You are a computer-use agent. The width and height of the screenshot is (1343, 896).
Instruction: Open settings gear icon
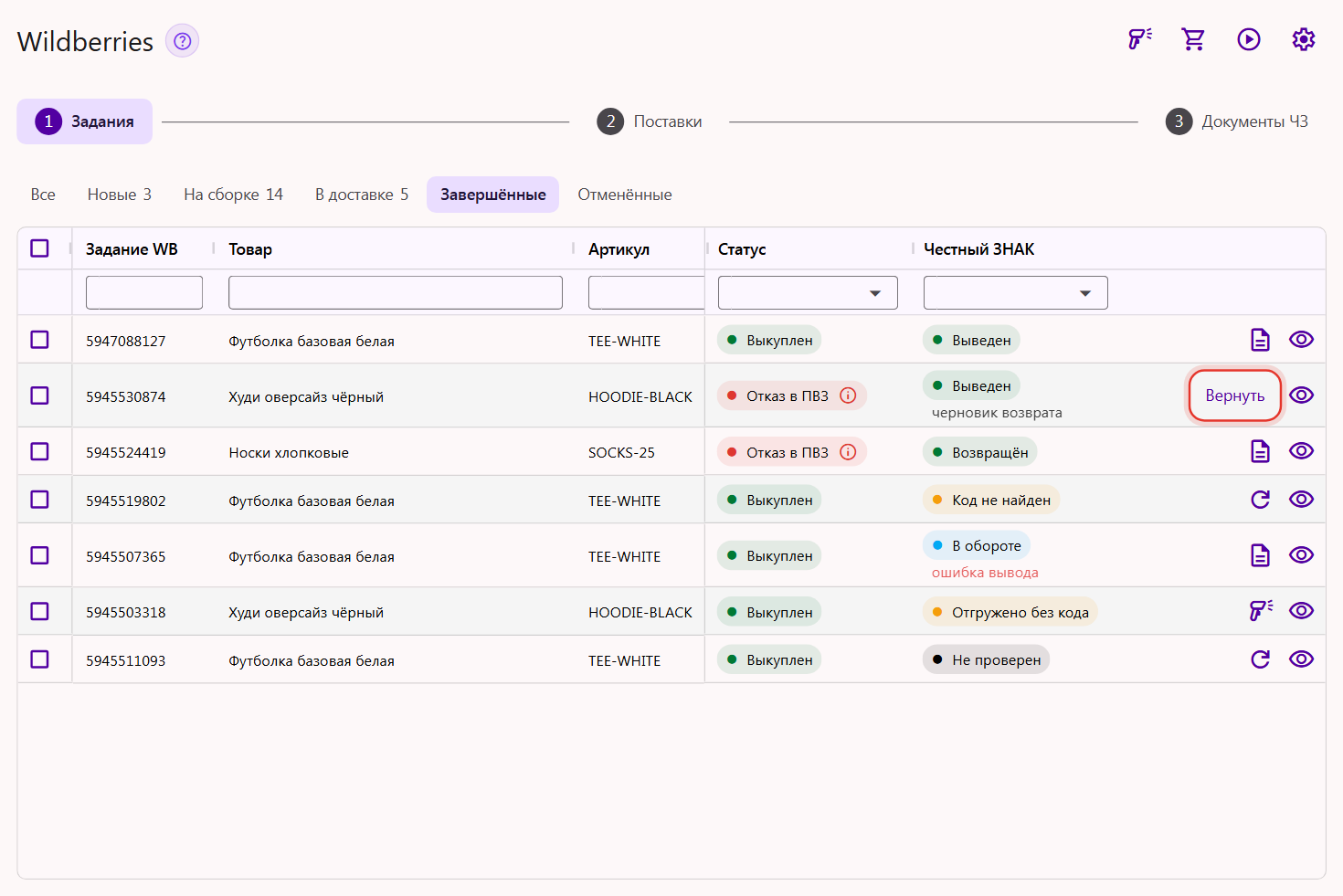[1304, 39]
